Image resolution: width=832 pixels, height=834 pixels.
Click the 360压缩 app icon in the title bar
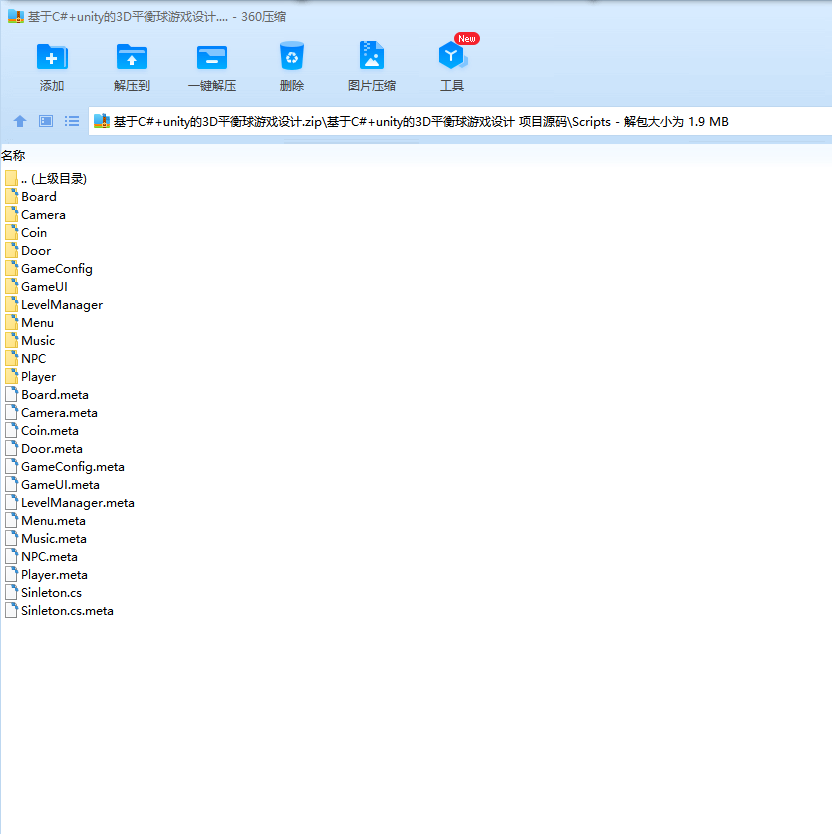click(x=16, y=16)
